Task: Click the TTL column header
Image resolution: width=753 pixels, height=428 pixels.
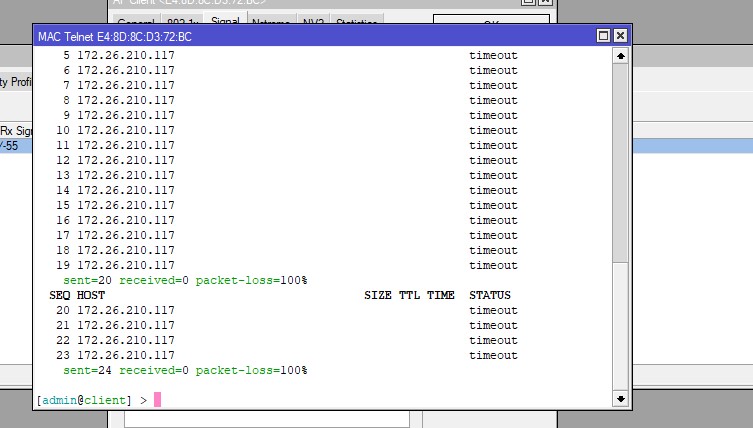Action: (x=409, y=295)
